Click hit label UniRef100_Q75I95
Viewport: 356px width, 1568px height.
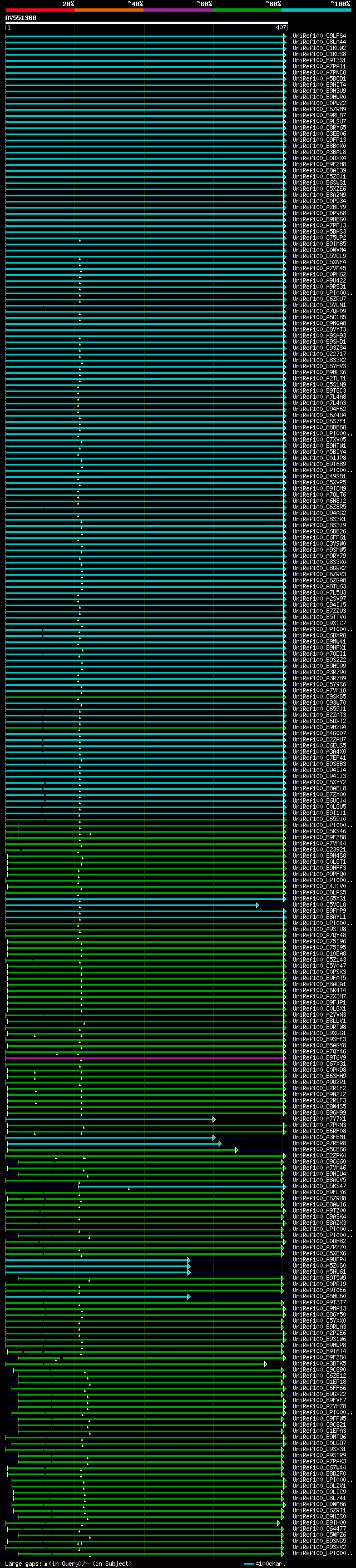pyautogui.click(x=319, y=947)
